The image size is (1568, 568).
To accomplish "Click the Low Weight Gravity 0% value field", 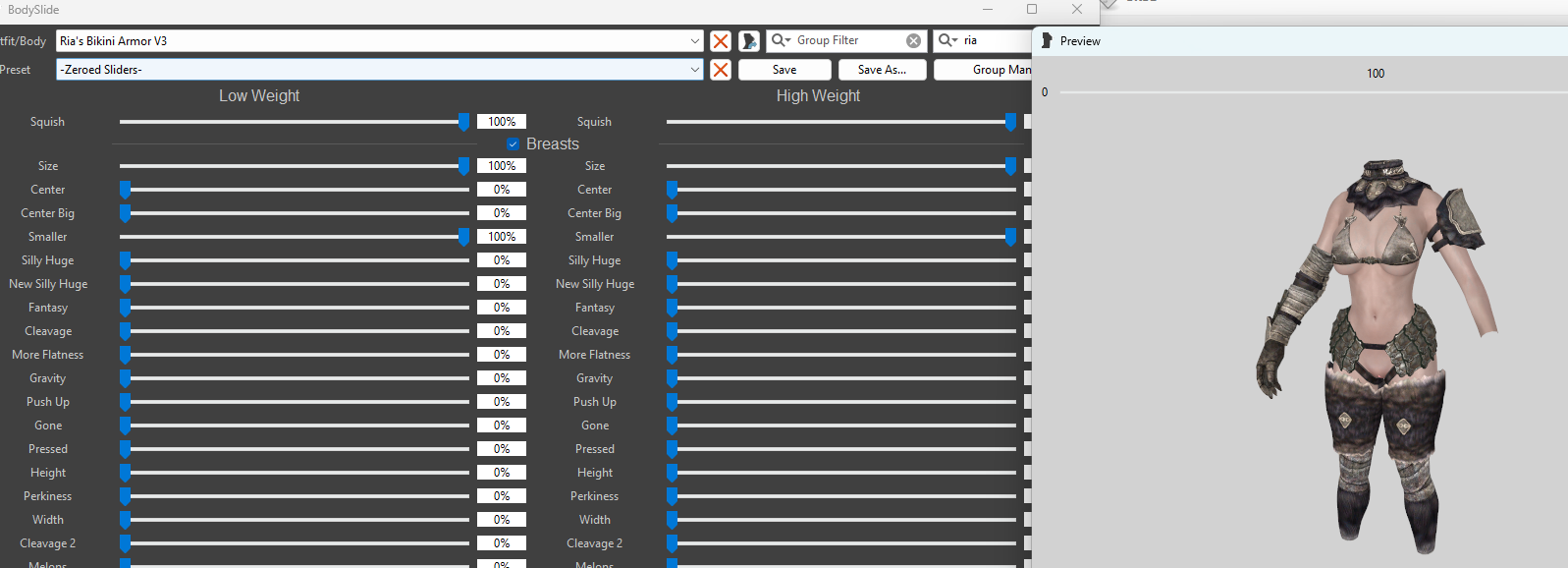I will click(x=502, y=378).
